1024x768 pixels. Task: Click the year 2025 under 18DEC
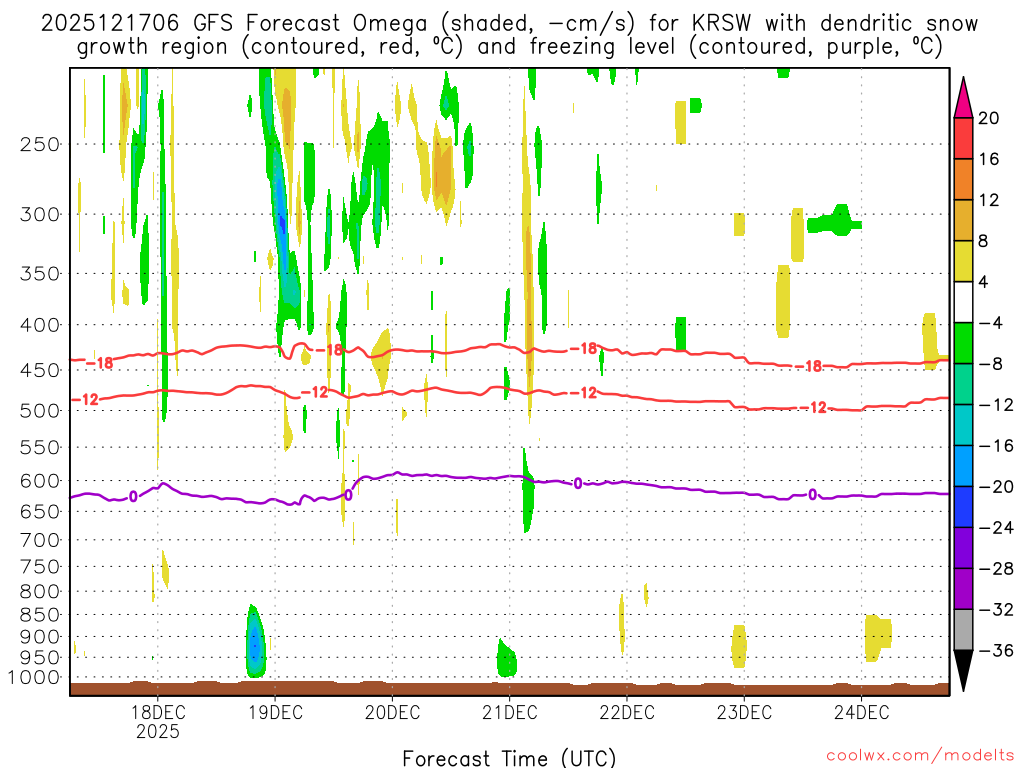click(157, 731)
